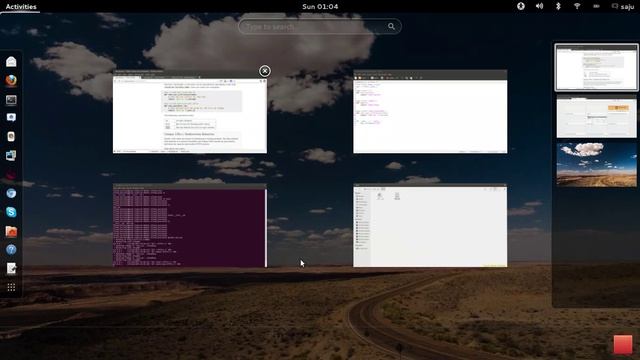Click the magnifier icon in search box
Screen dimensions: 640x360
point(391,27)
